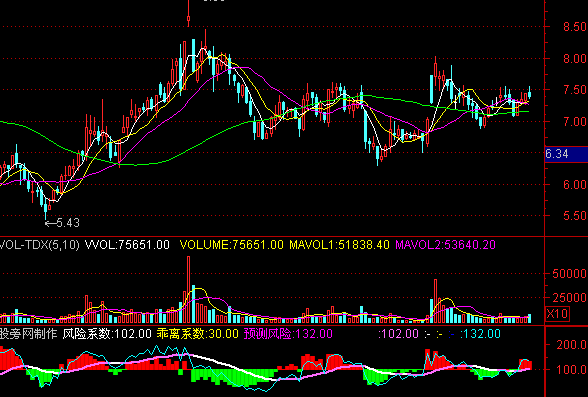Screen dimensions: 588x397
Task: Click the 6.00 price axis label
Action: (x=574, y=184)
